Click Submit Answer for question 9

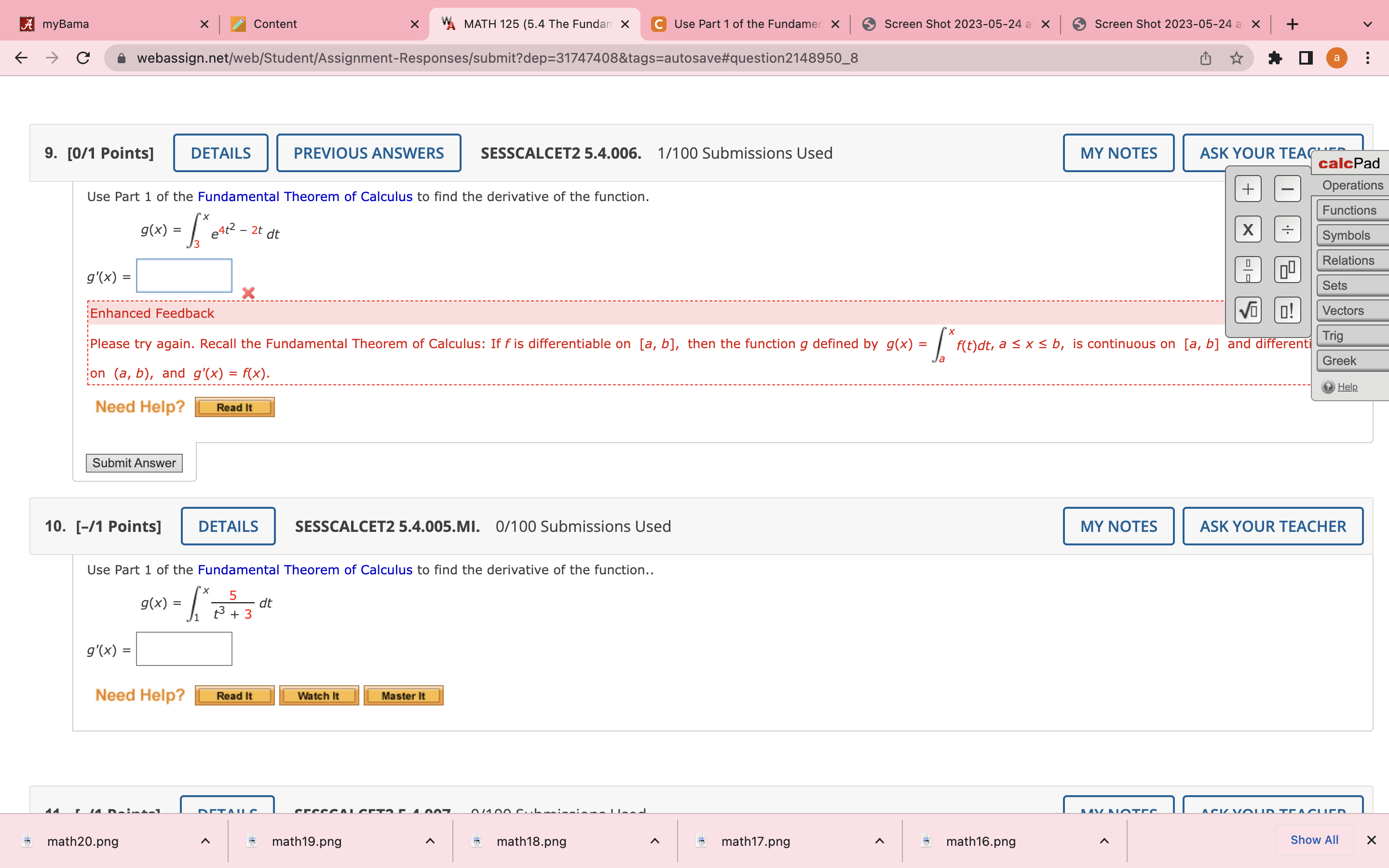[x=134, y=463]
